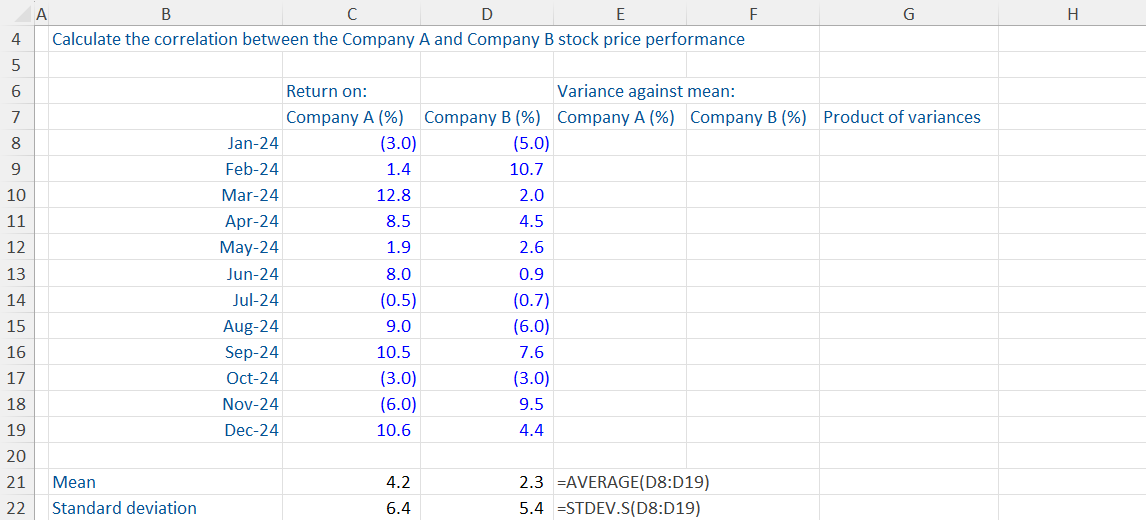This screenshot has width=1146, height=520.
Task: Select row 8 header
Action: coord(19,143)
